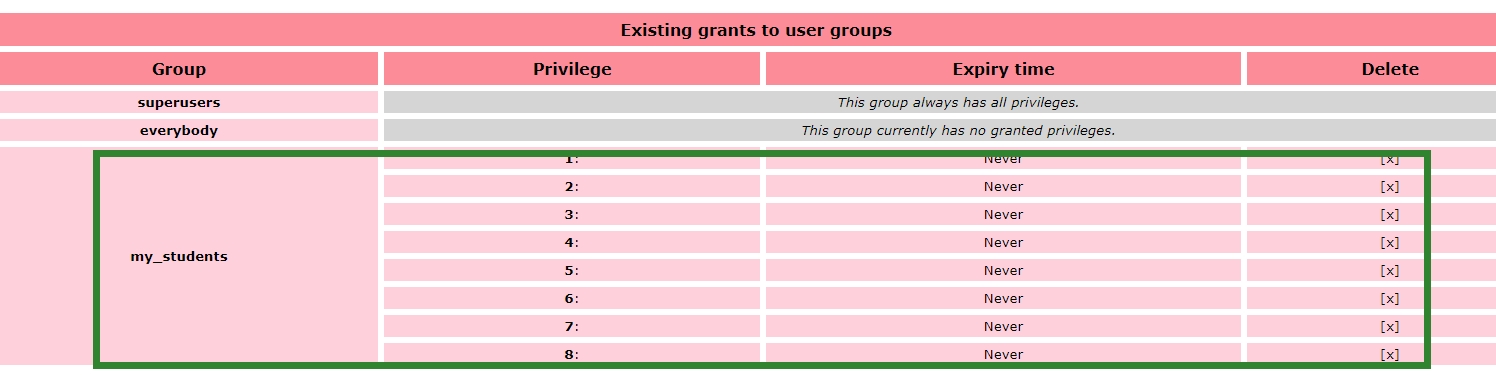Click the 'Privilege' column header

[x=572, y=69]
